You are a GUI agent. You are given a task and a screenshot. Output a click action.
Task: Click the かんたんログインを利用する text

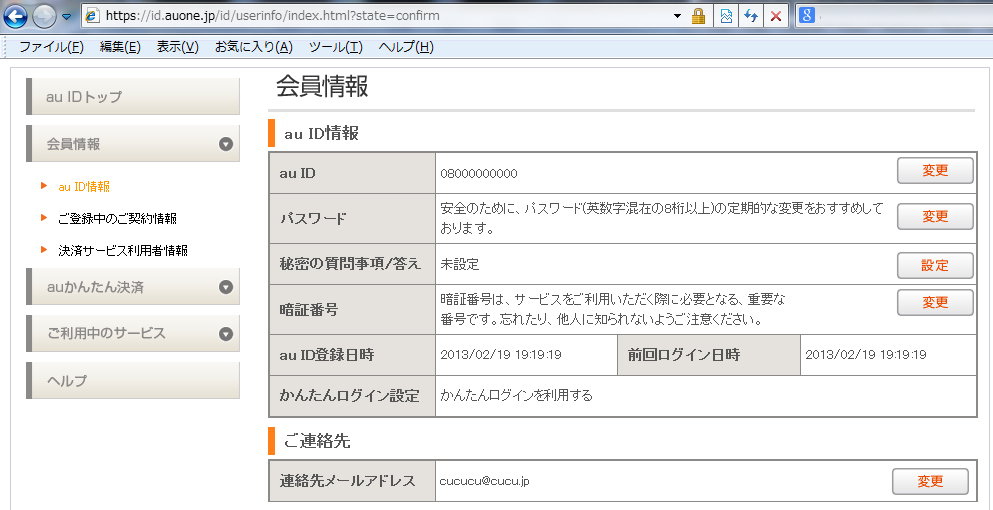[517, 396]
